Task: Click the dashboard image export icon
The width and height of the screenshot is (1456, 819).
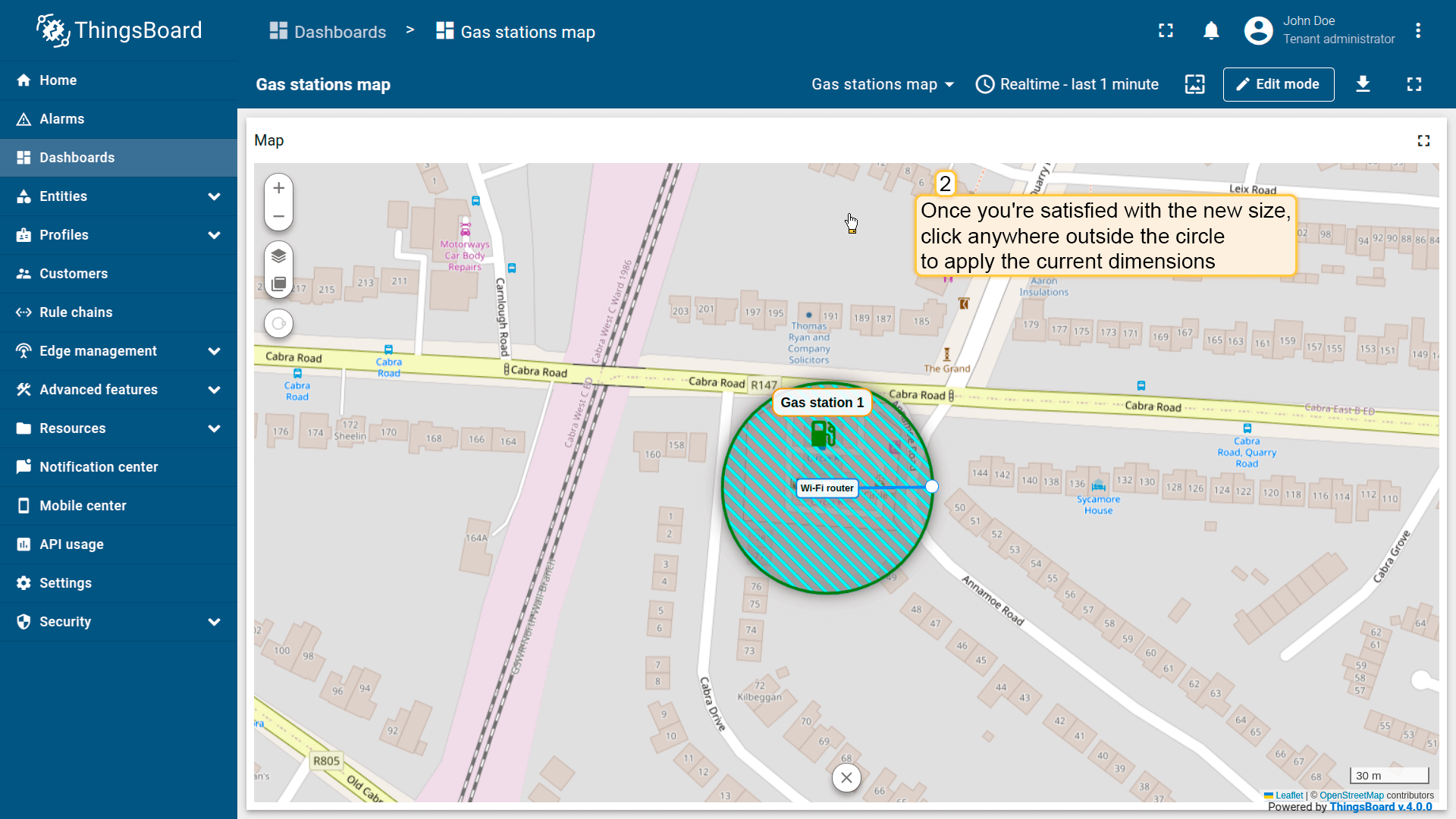Action: coord(1194,84)
